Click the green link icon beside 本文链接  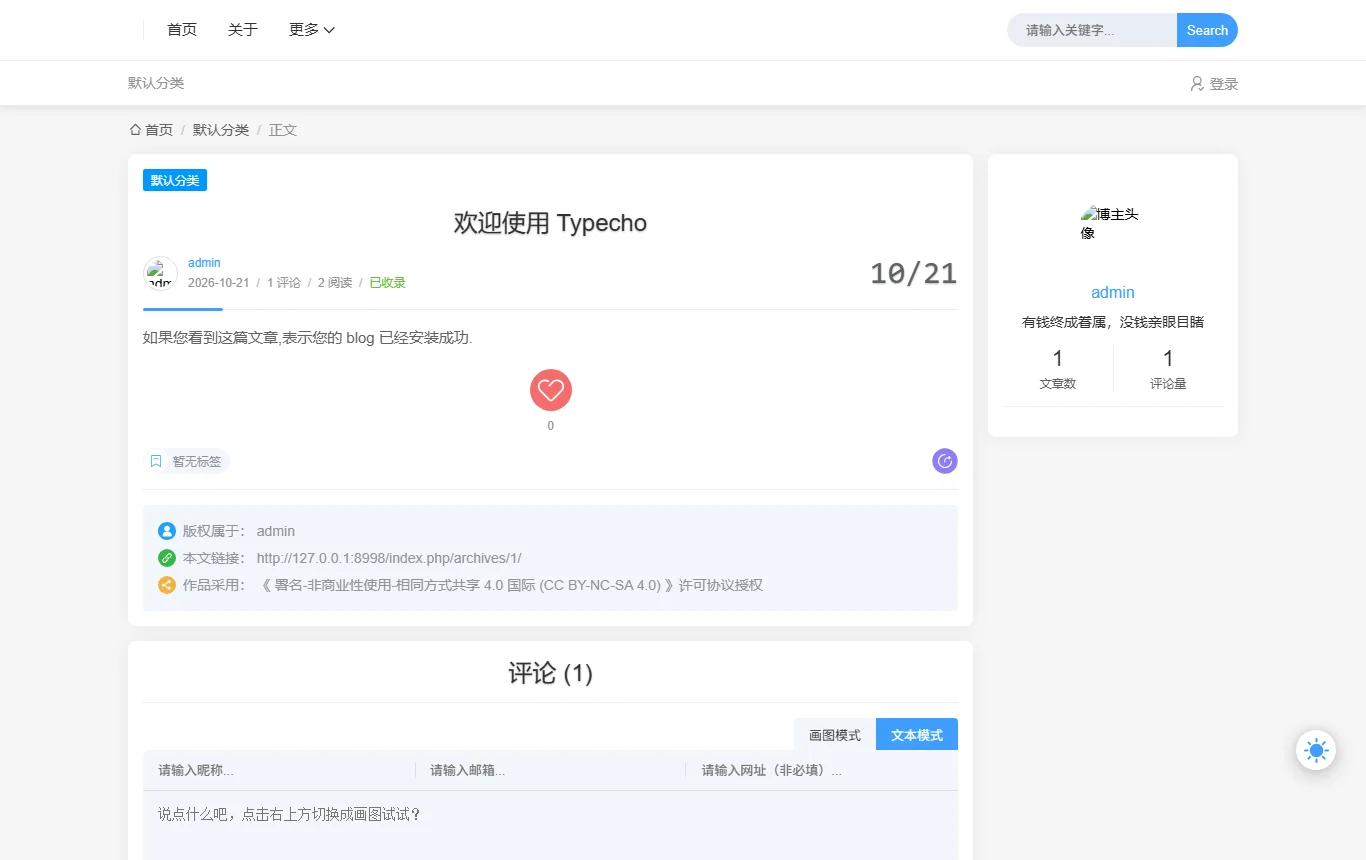[x=167, y=558]
